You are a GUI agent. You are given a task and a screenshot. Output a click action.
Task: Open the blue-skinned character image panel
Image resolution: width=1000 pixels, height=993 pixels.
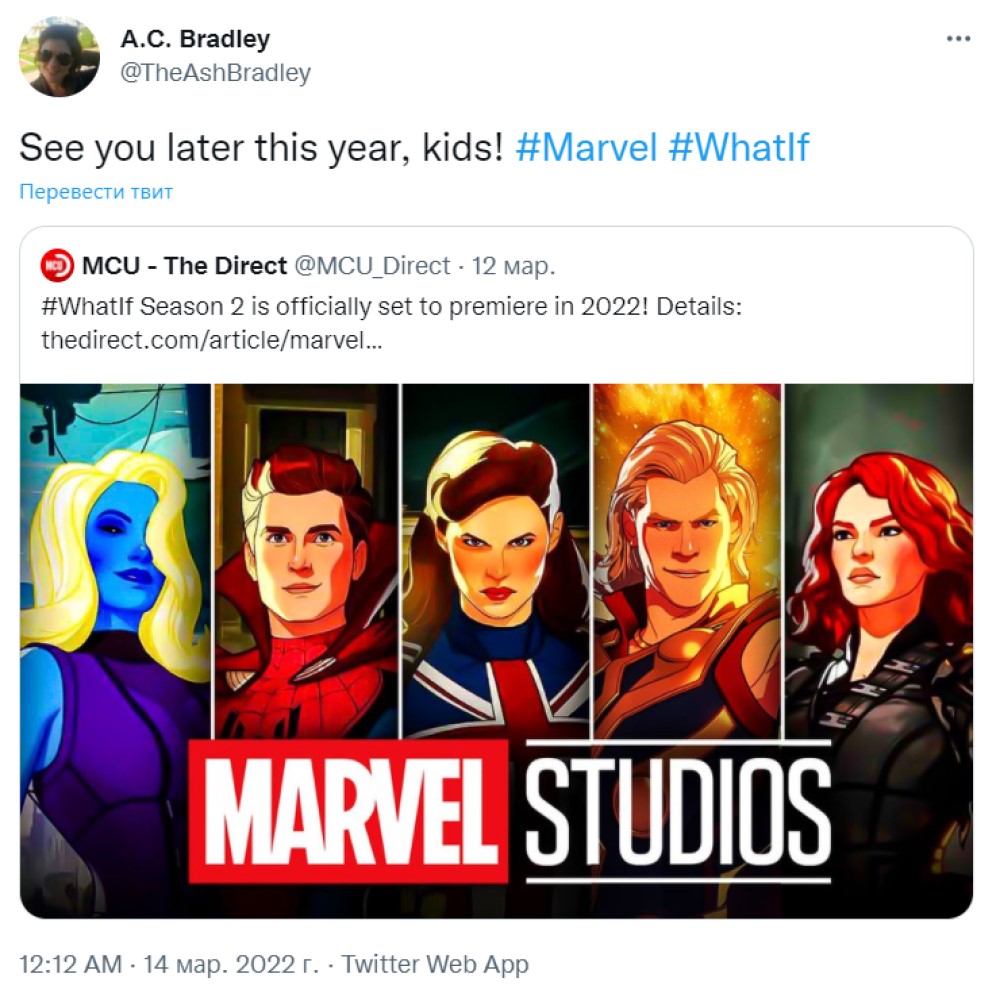tap(115, 574)
